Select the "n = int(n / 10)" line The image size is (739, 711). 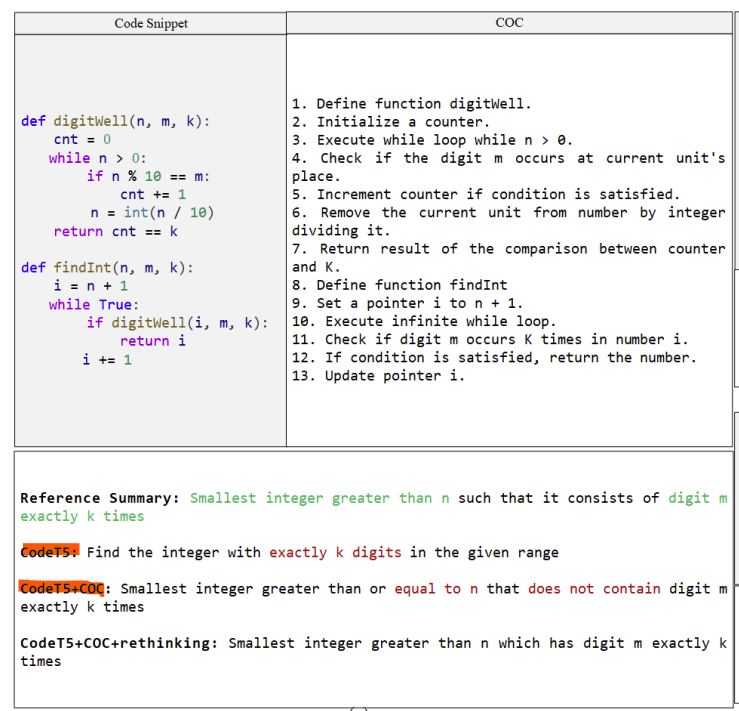point(151,212)
